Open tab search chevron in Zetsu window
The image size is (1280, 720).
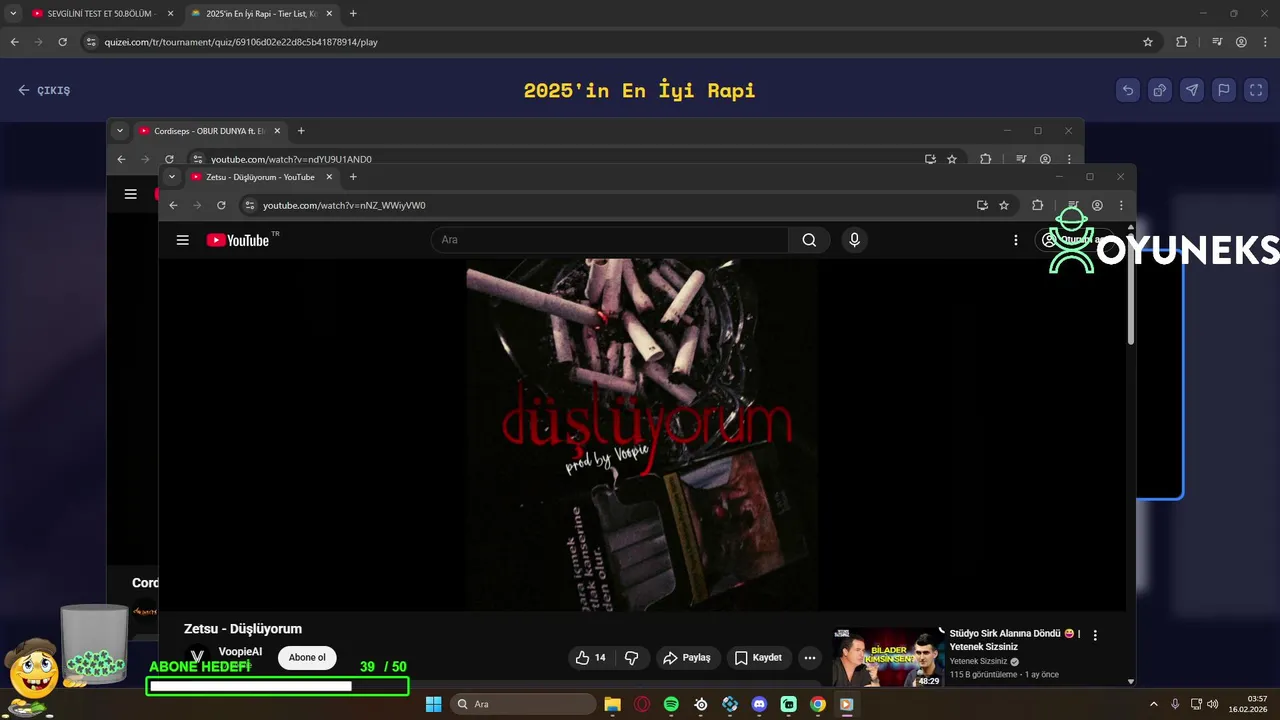(x=172, y=177)
